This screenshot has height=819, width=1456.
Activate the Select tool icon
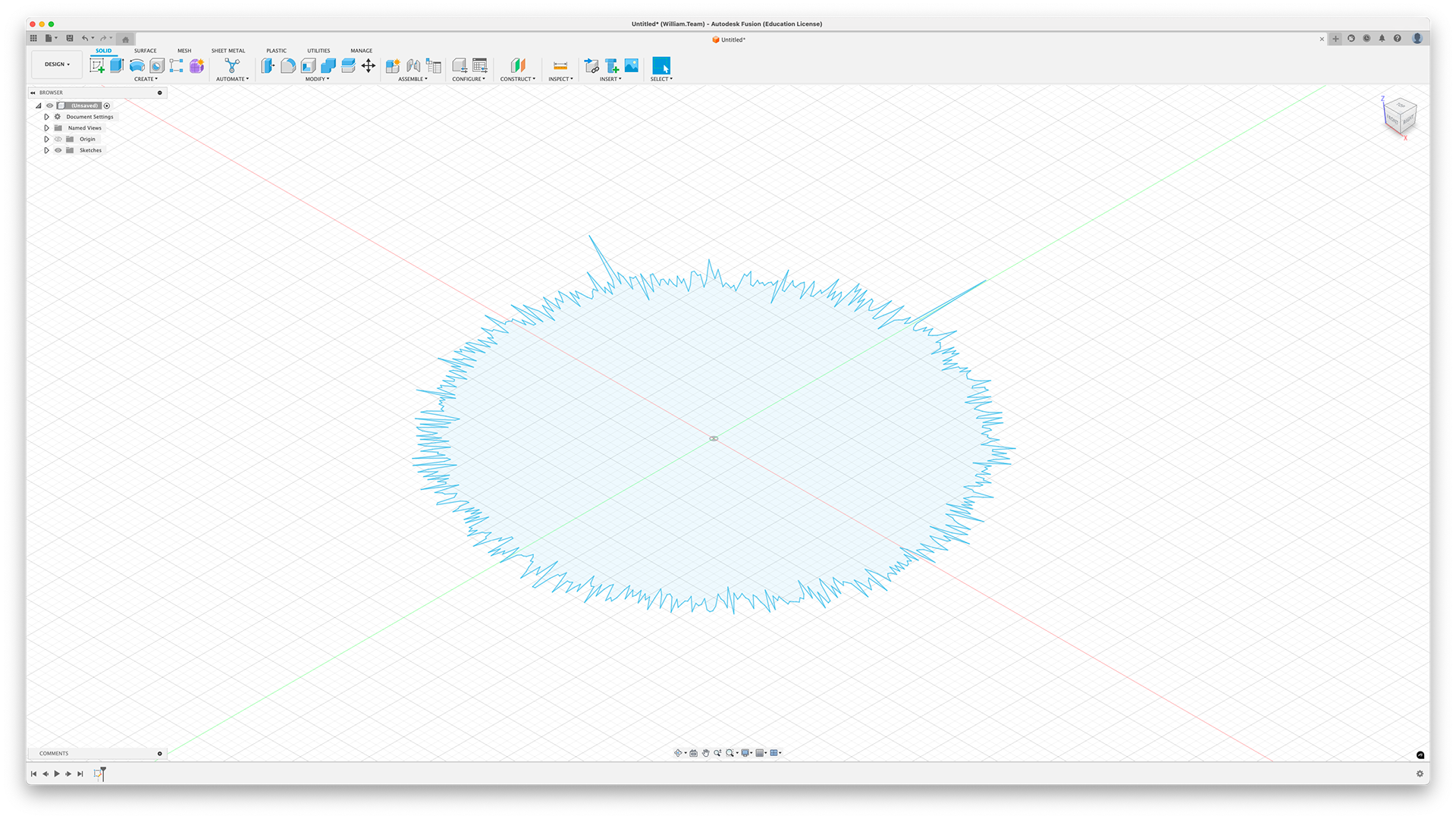click(661, 66)
